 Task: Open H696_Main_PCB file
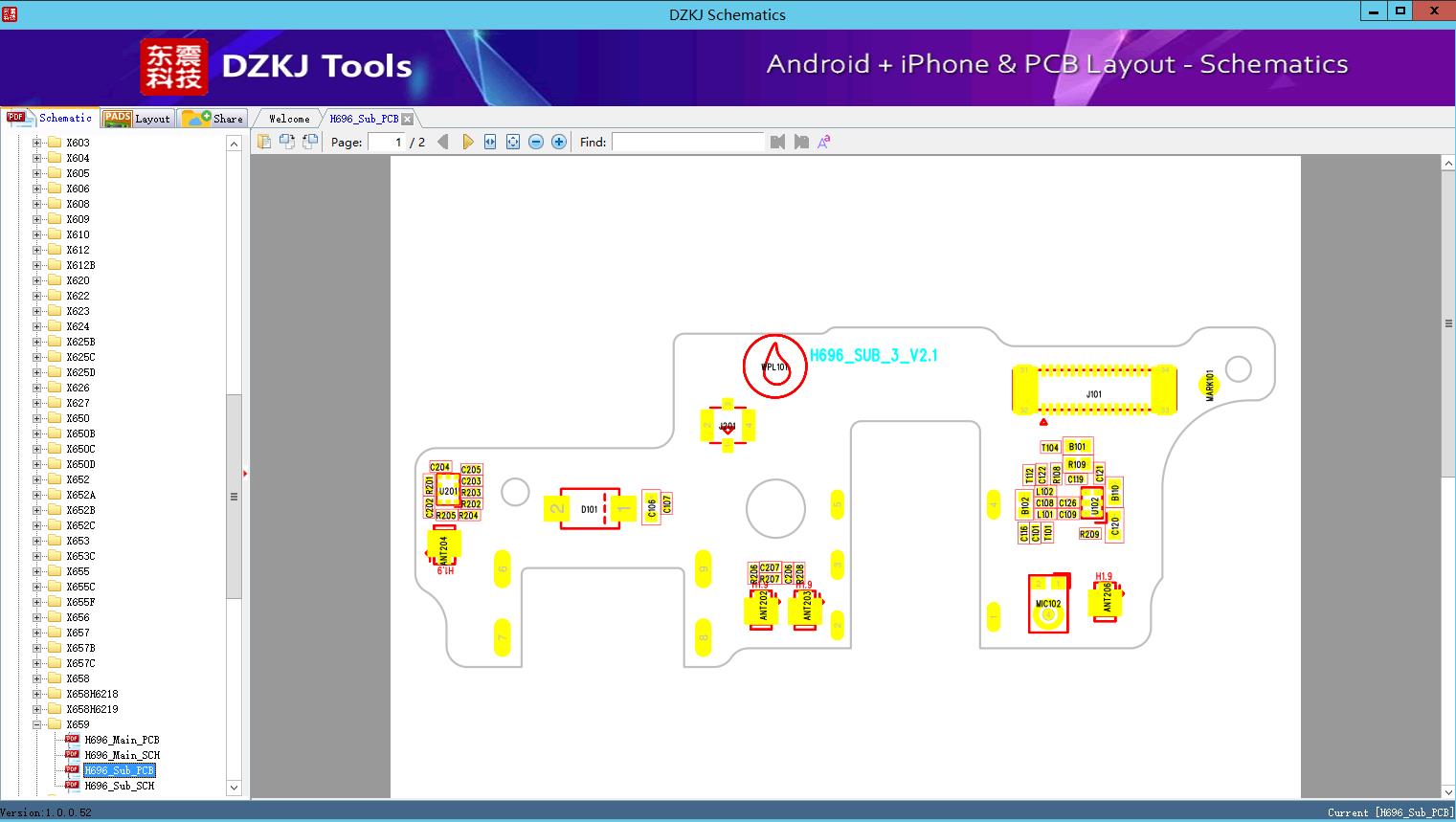pos(122,740)
